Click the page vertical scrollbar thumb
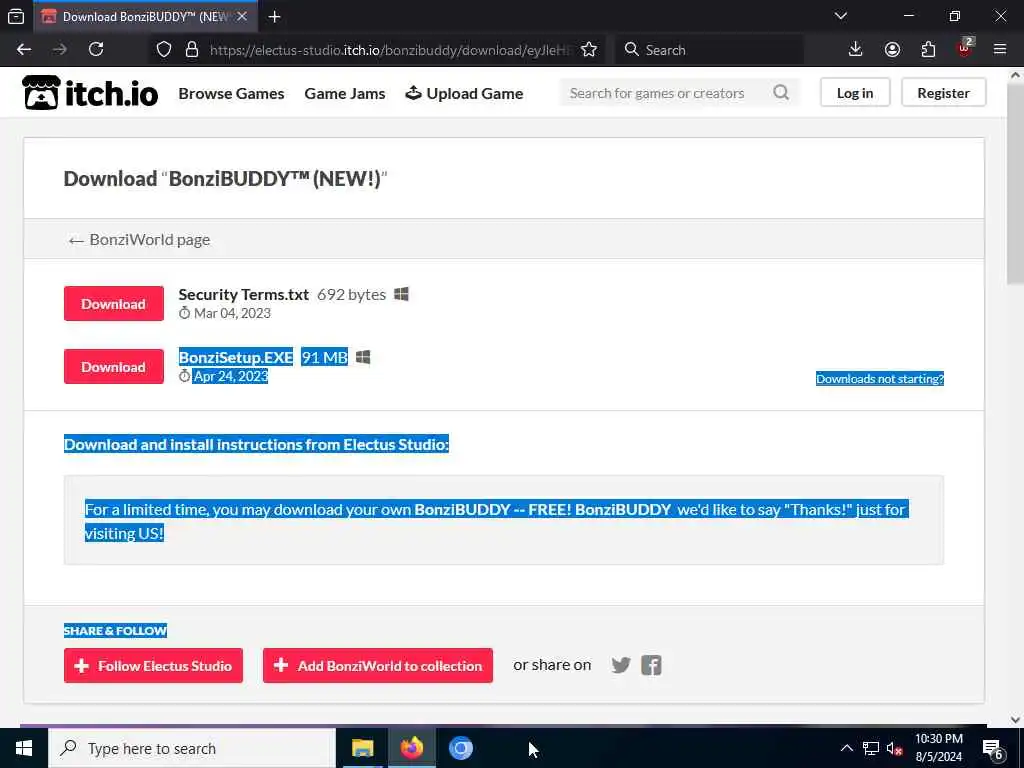This screenshot has height=768, width=1024. pos(1016,186)
